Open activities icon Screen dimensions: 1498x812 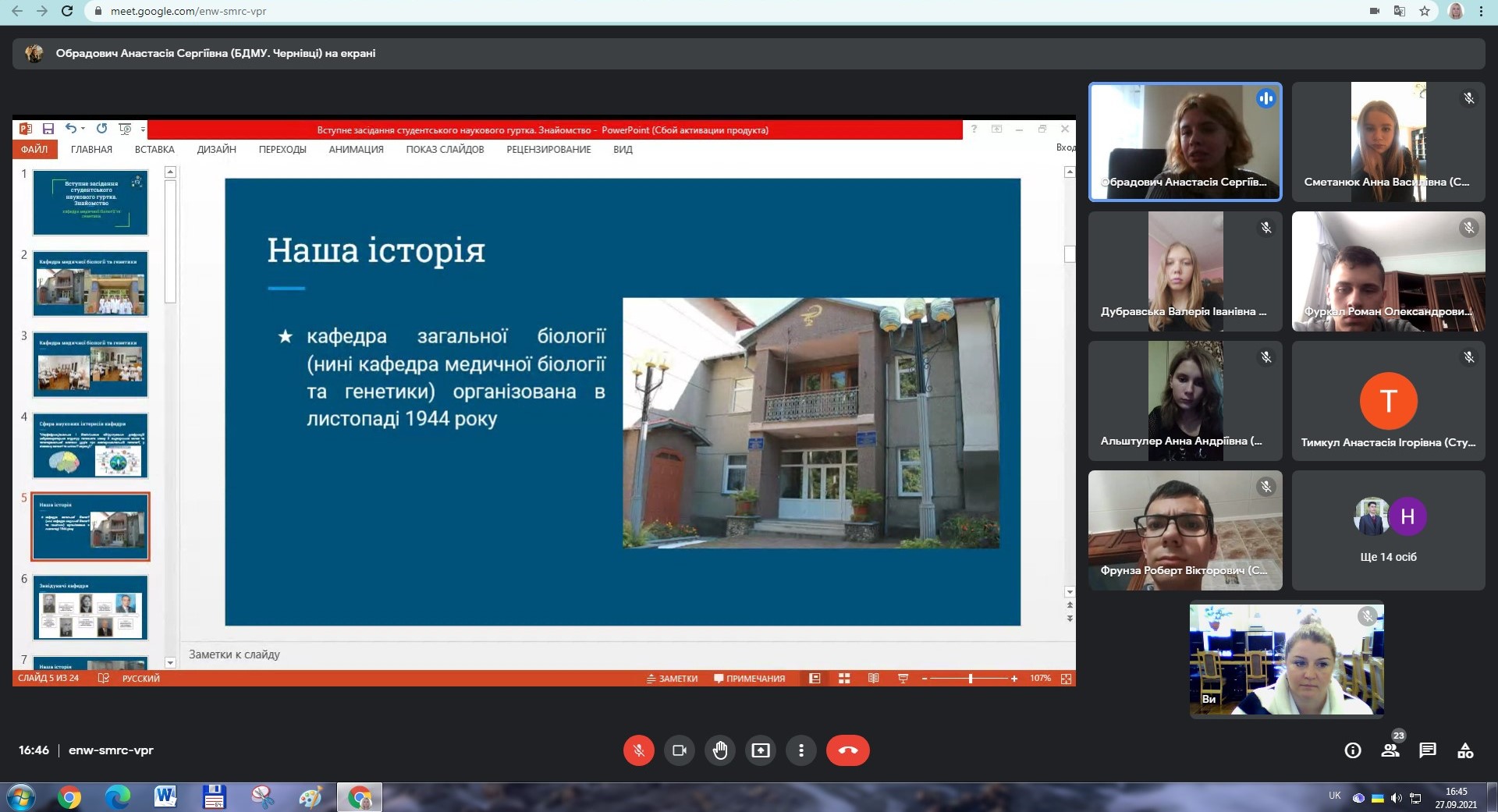pos(1465,750)
